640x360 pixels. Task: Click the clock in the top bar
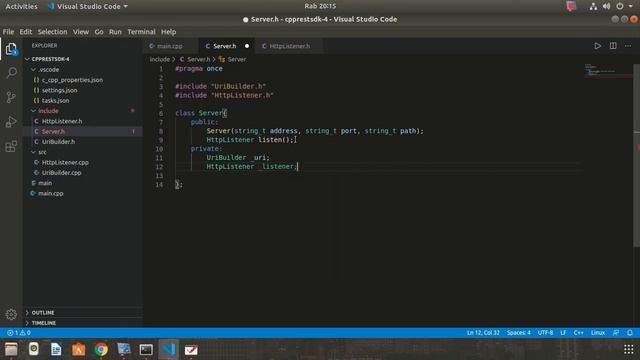(320, 6)
